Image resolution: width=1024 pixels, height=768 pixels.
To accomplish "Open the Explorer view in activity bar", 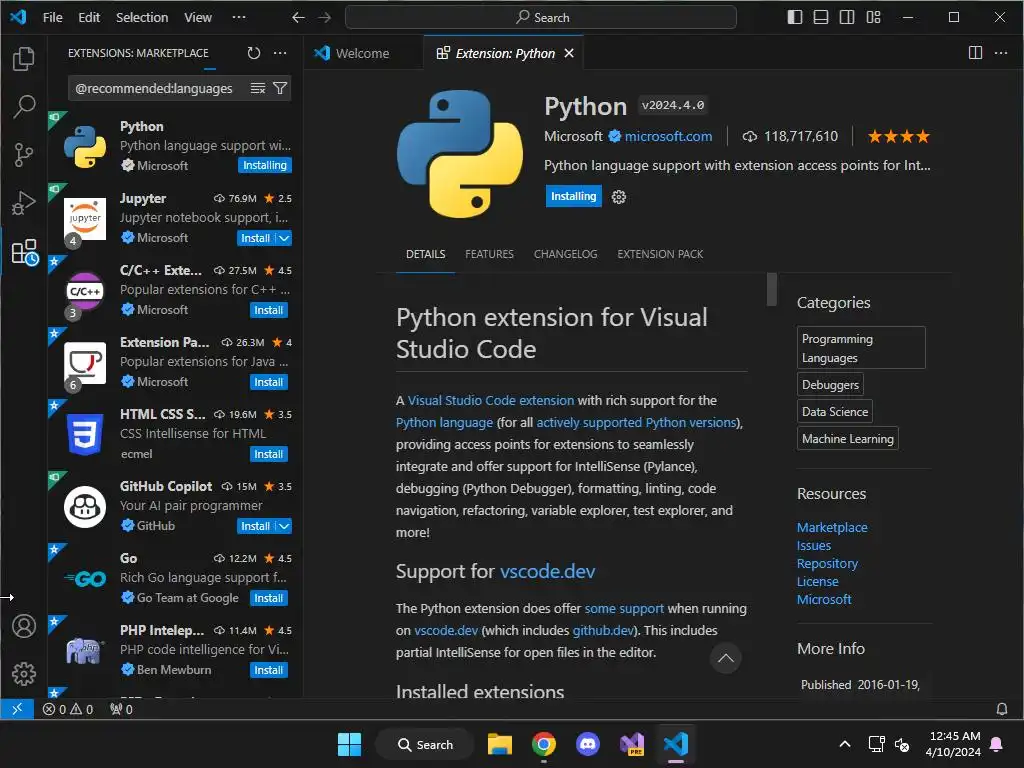I will pyautogui.click(x=24, y=59).
